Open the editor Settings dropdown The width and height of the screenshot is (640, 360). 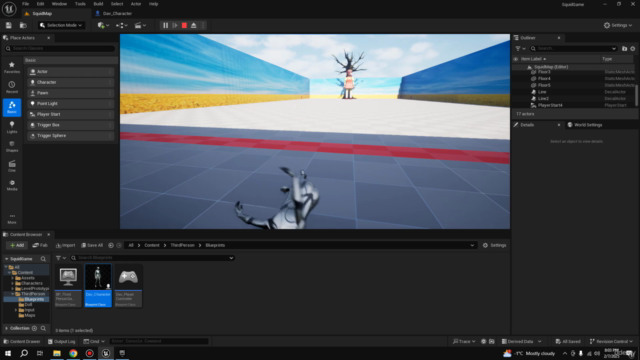pos(618,25)
